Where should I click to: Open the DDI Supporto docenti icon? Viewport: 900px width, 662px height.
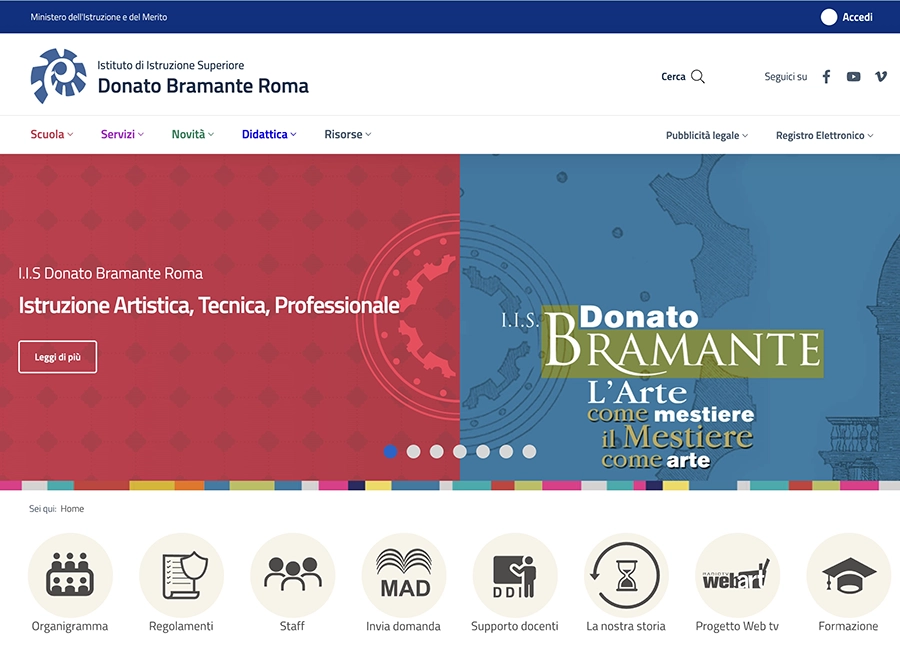[515, 575]
